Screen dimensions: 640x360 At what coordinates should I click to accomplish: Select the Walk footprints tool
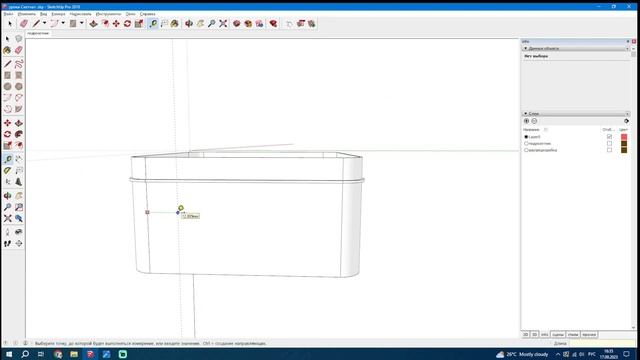pos(7,244)
